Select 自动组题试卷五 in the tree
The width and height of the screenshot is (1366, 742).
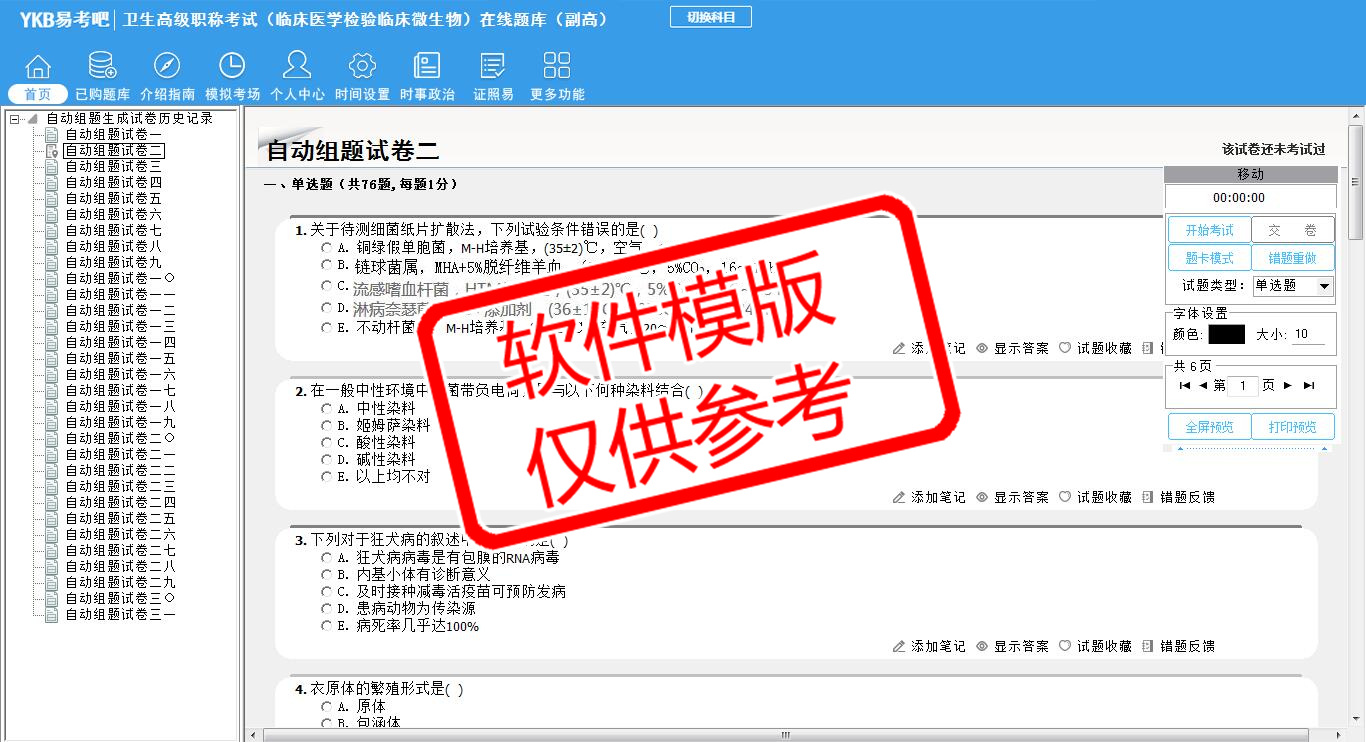pyautogui.click(x=113, y=199)
